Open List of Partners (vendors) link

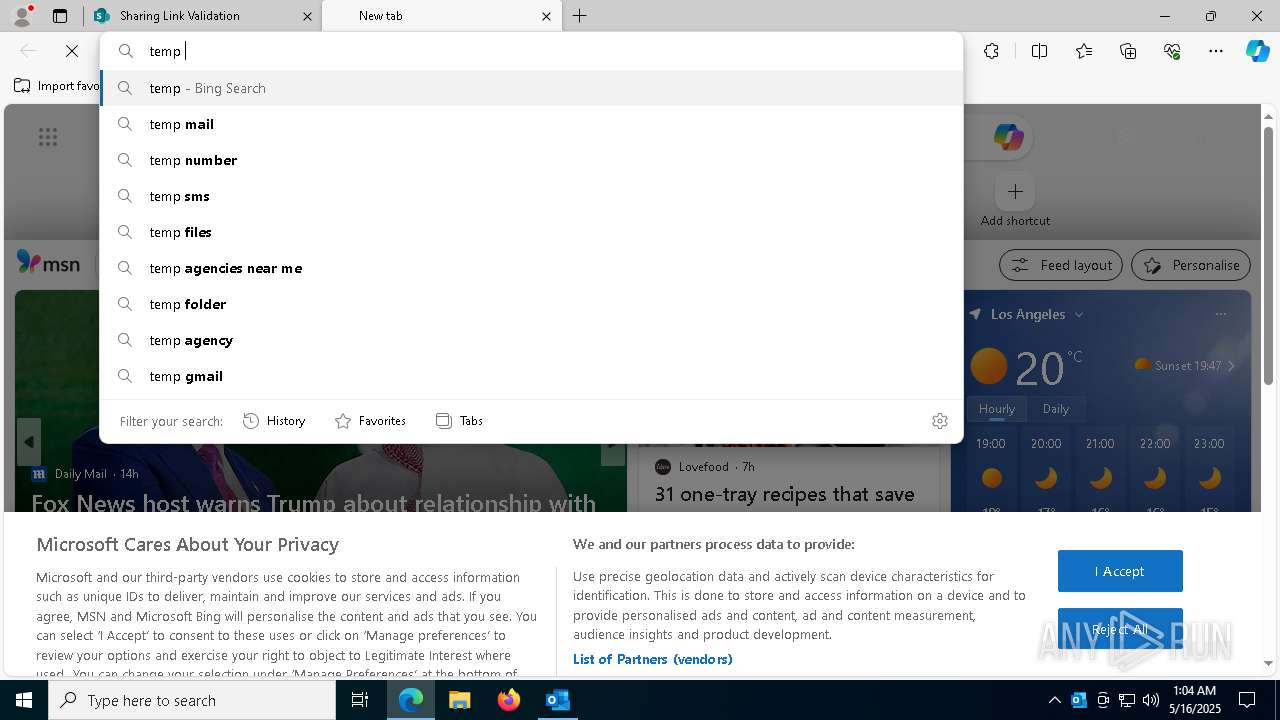652,659
